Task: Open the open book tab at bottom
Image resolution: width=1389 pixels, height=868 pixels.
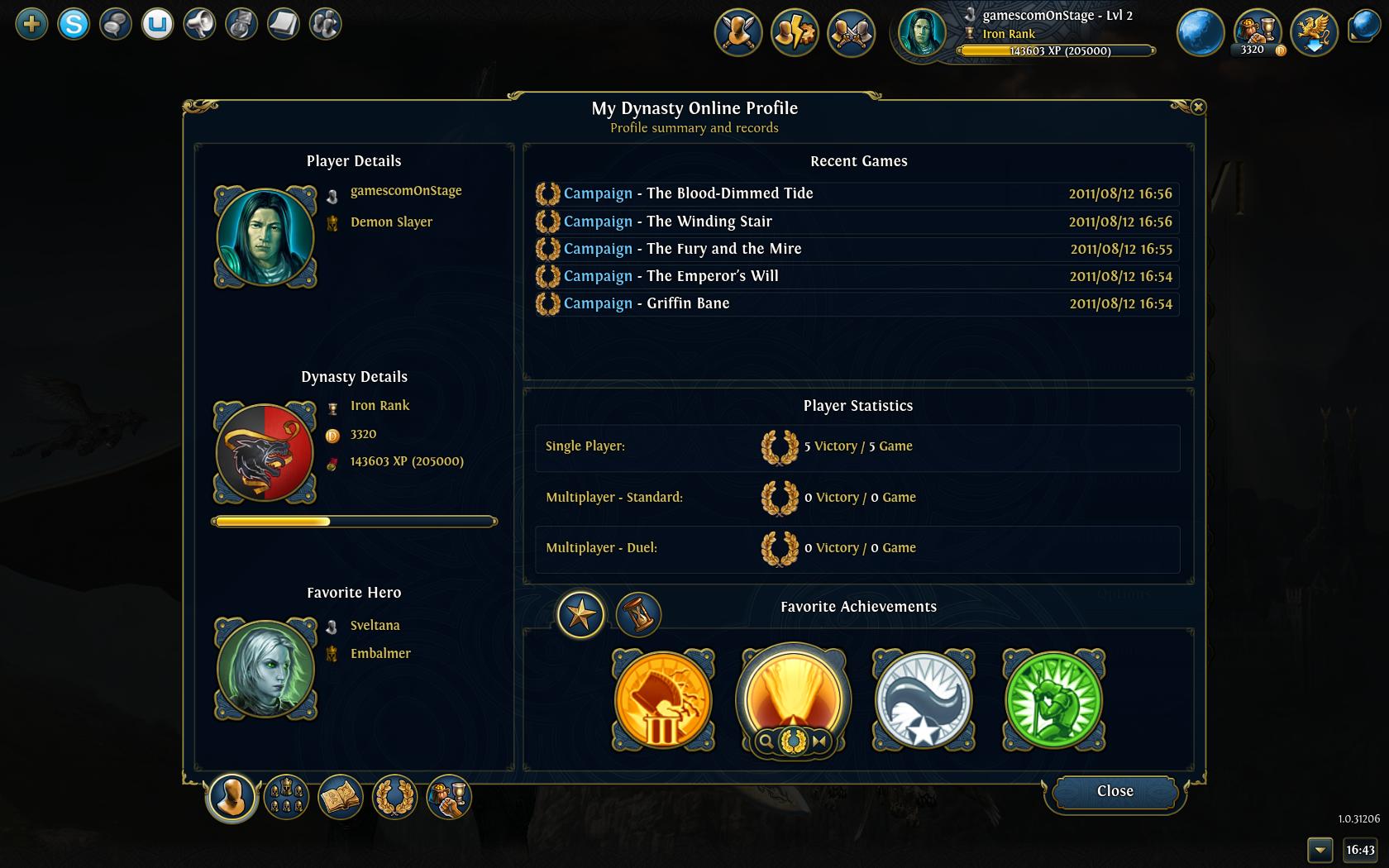Action: [340, 797]
